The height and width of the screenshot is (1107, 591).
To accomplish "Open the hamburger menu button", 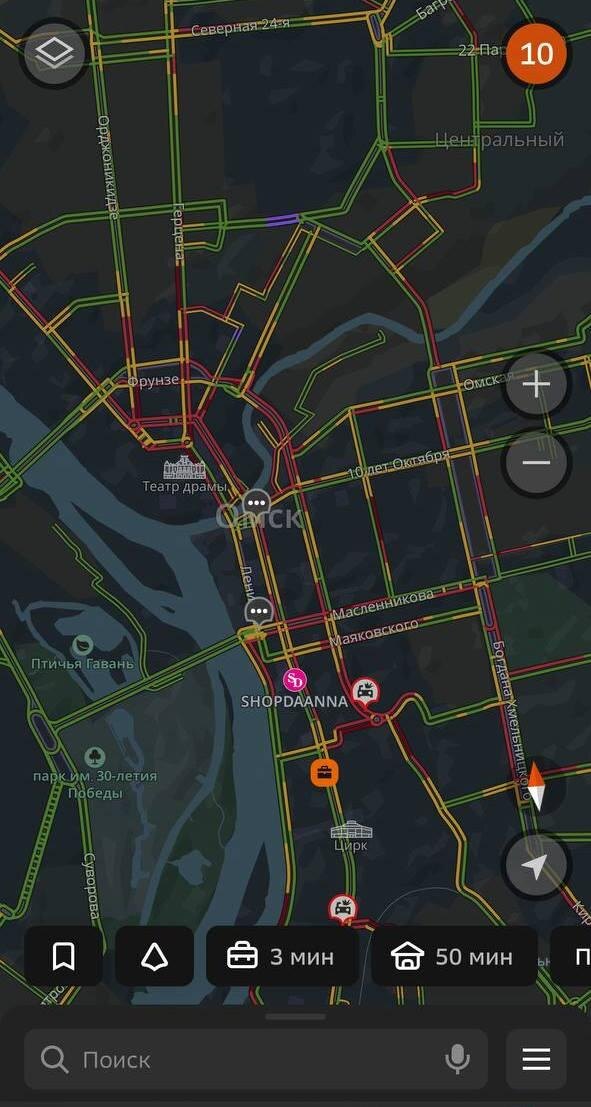I will [536, 1060].
